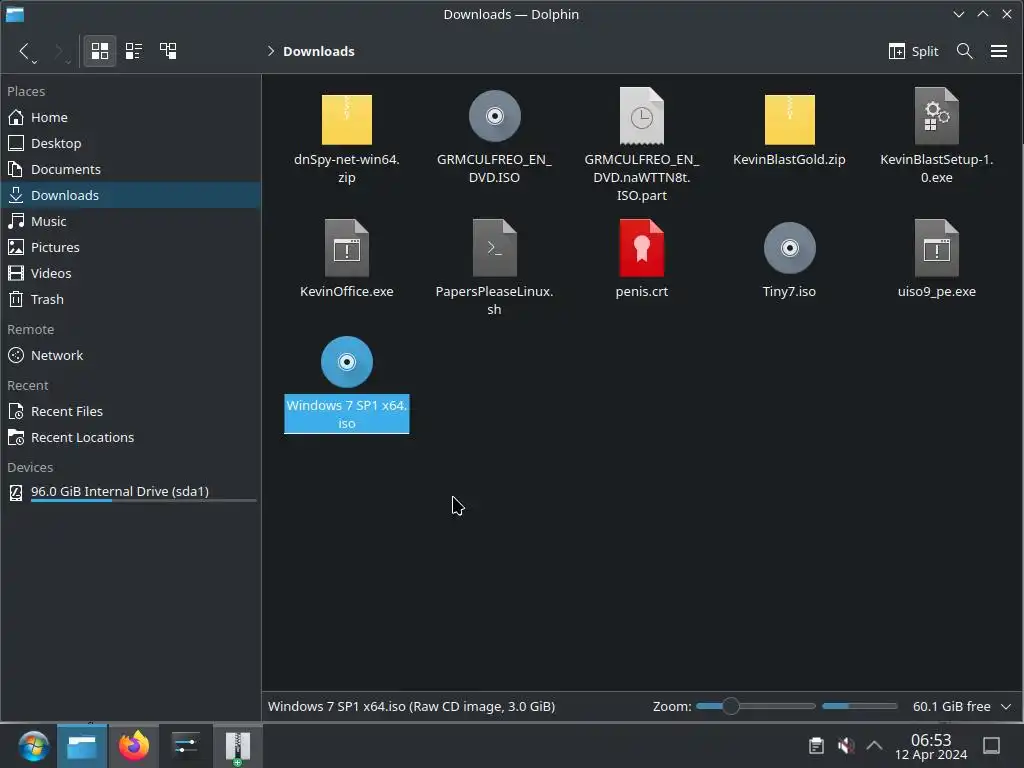1024x768 pixels.
Task: Click the Windows 7 SP1 x64.iso disc icon
Action: point(347,362)
